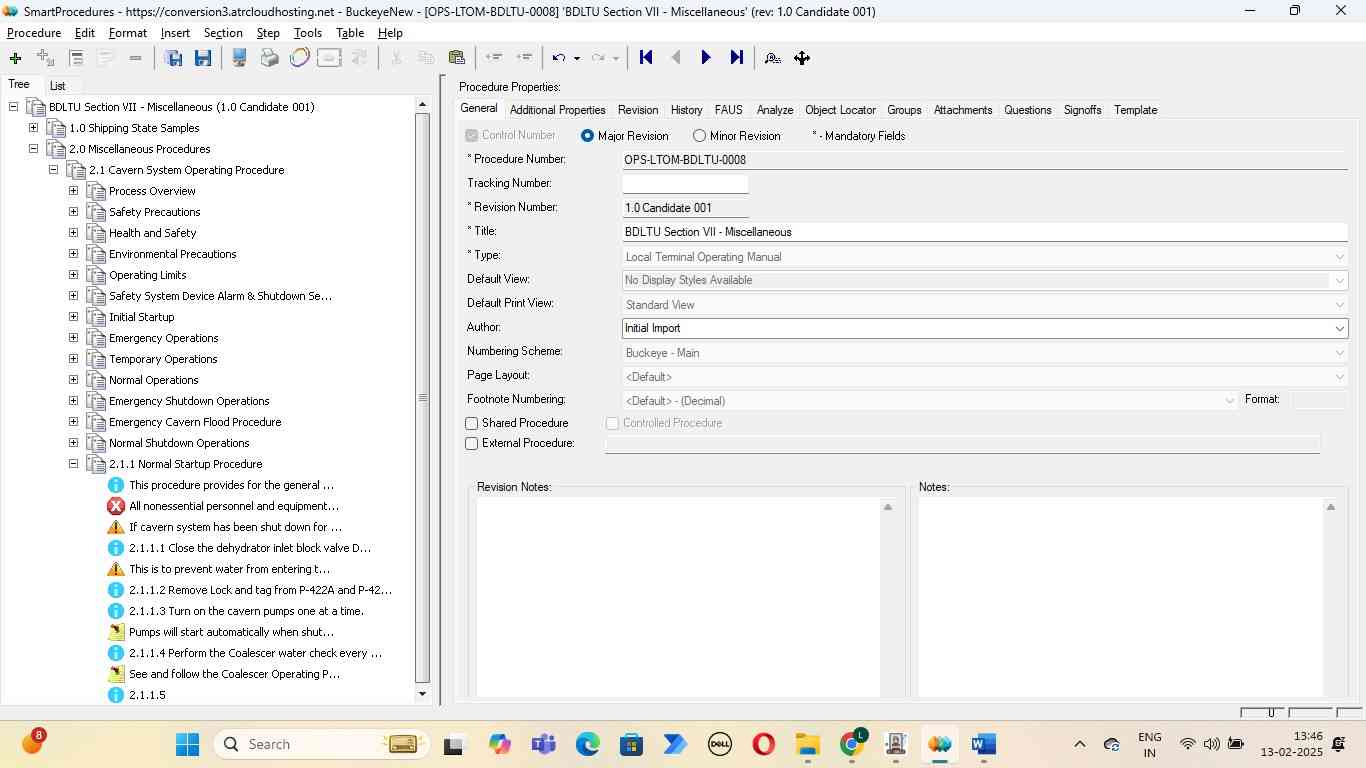Click the green plus add icon
Viewport: 1366px width, 768px height.
point(15,58)
